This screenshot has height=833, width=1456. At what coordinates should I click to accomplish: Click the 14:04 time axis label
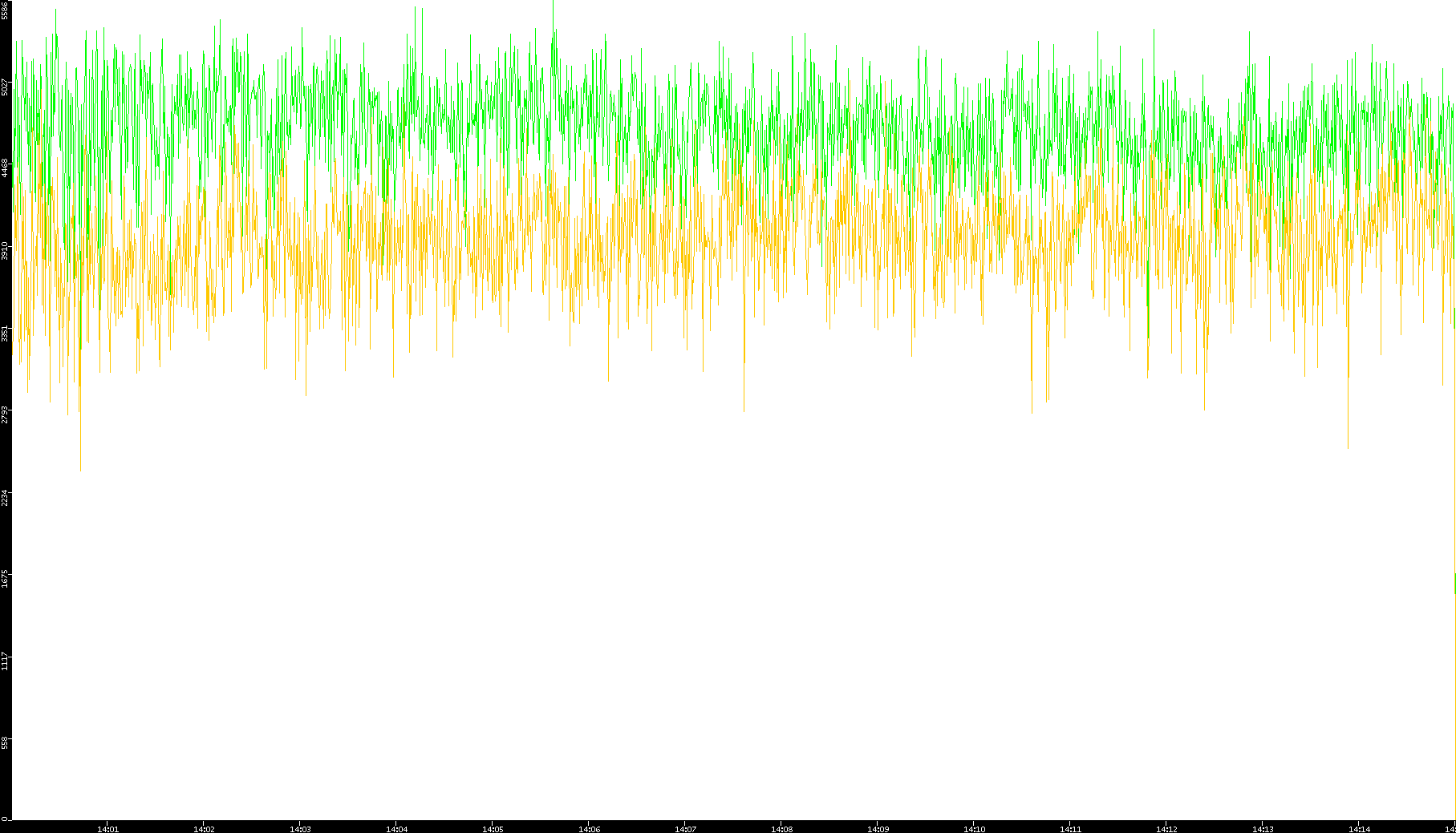[x=396, y=828]
